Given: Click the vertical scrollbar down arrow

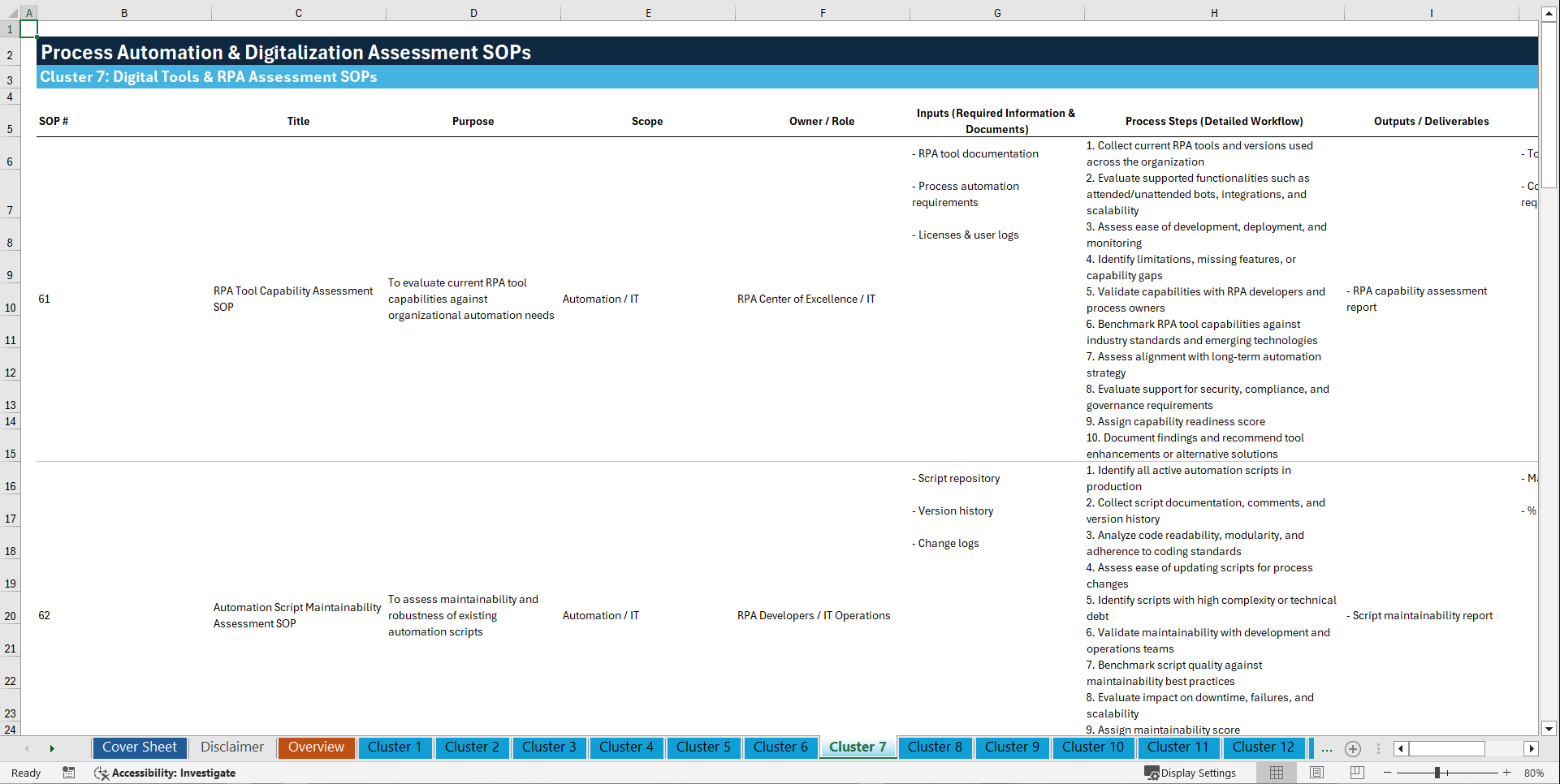Looking at the screenshot, I should pos(1550,729).
